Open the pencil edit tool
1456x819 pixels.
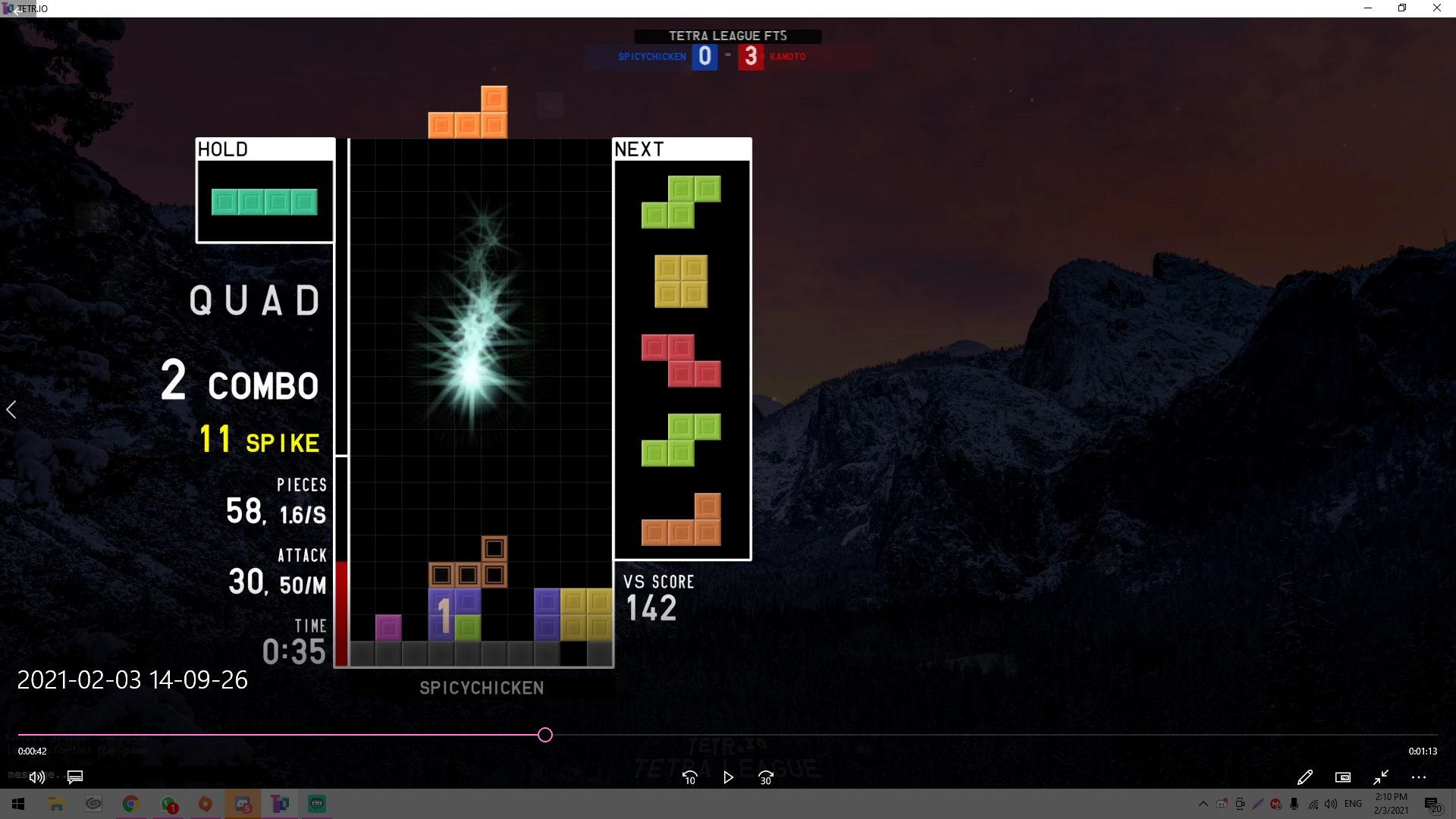pyautogui.click(x=1305, y=777)
